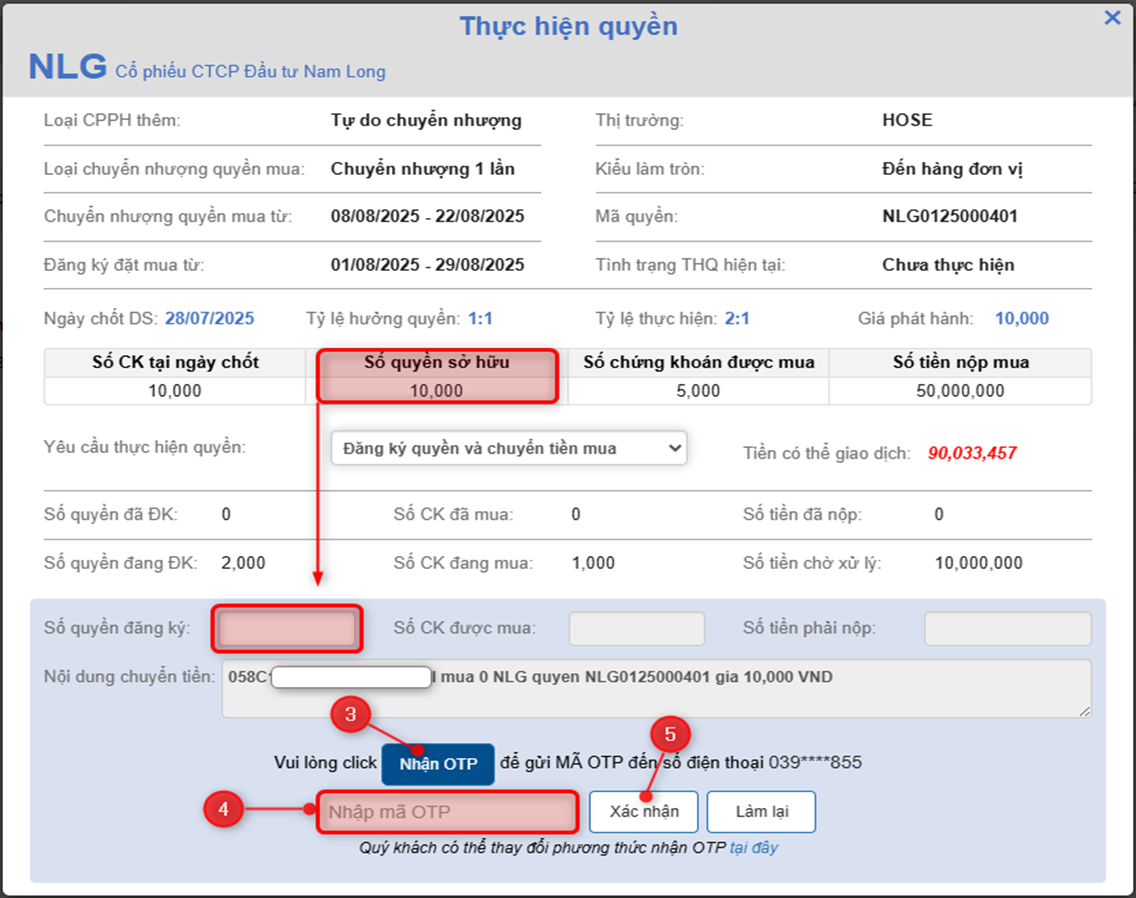Click the Nhận OTP button
Screen dimensions: 1136x898
pos(438,764)
